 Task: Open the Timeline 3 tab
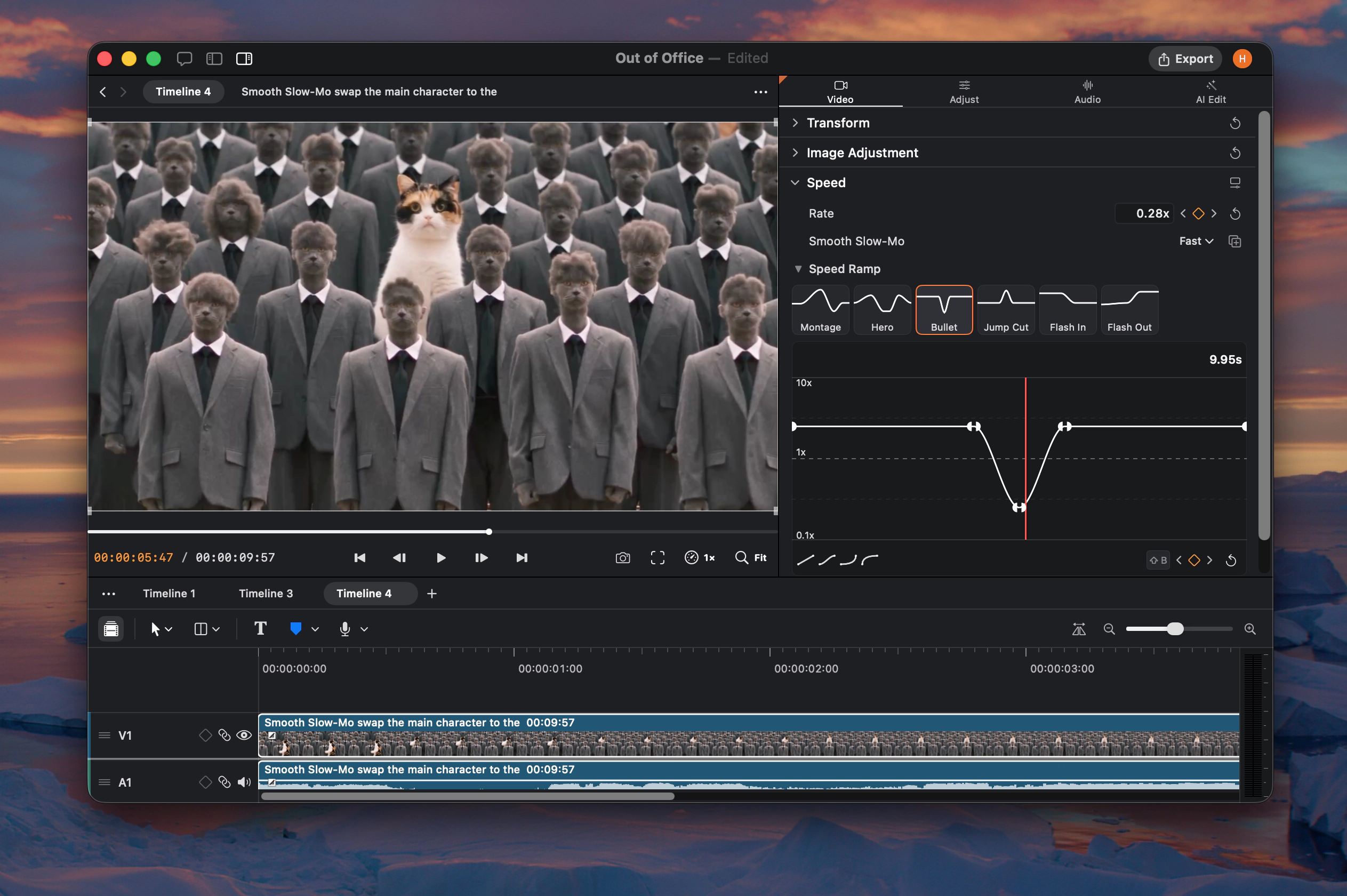click(x=266, y=593)
